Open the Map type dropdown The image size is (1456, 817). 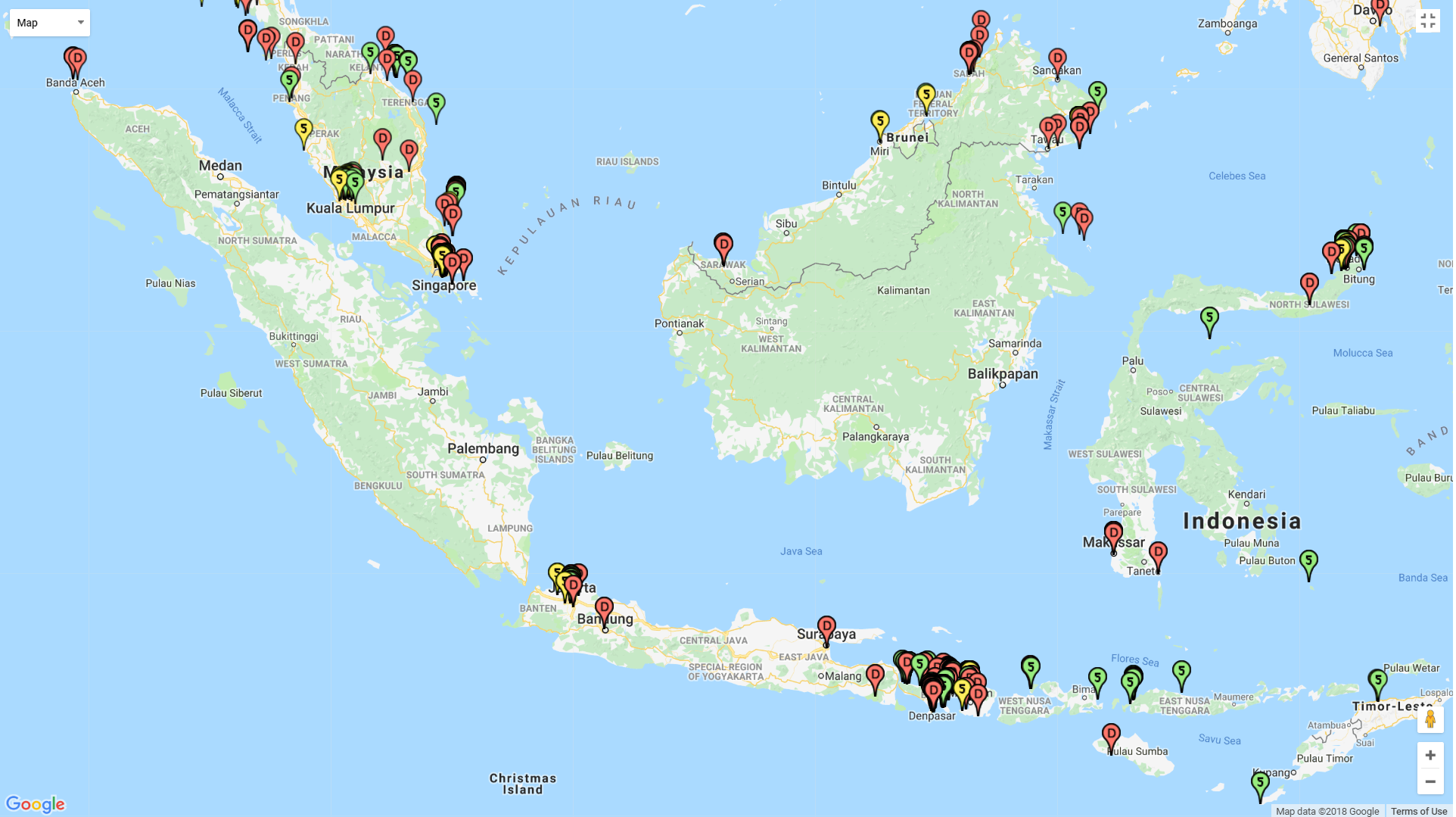[x=50, y=23]
